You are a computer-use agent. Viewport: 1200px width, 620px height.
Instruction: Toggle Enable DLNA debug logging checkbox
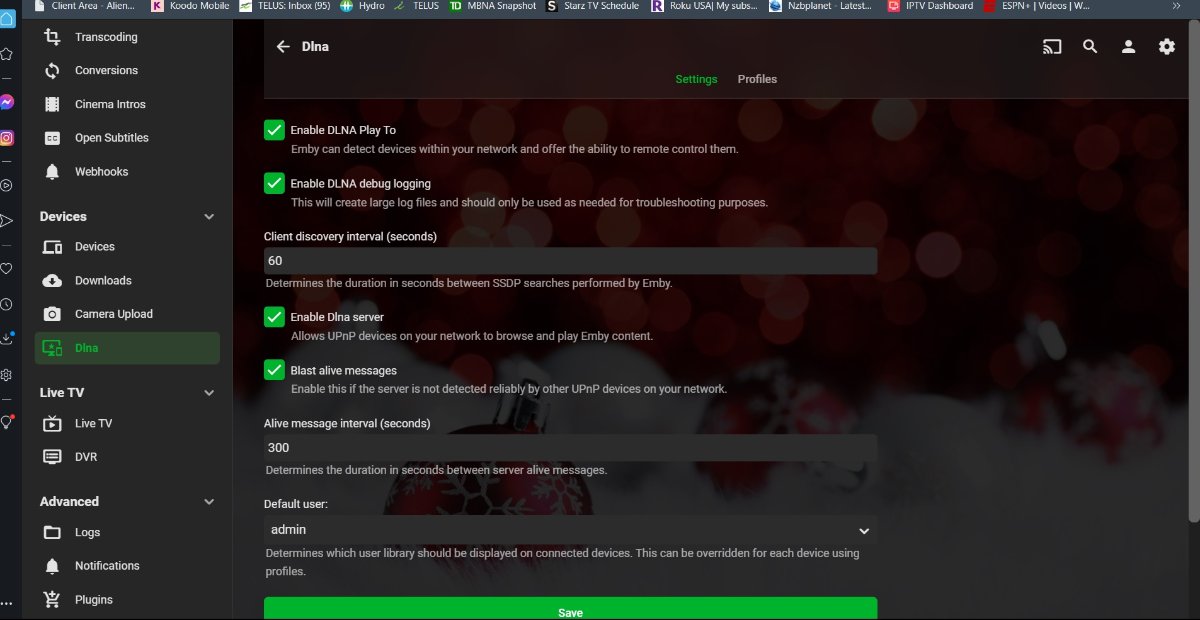click(274, 184)
